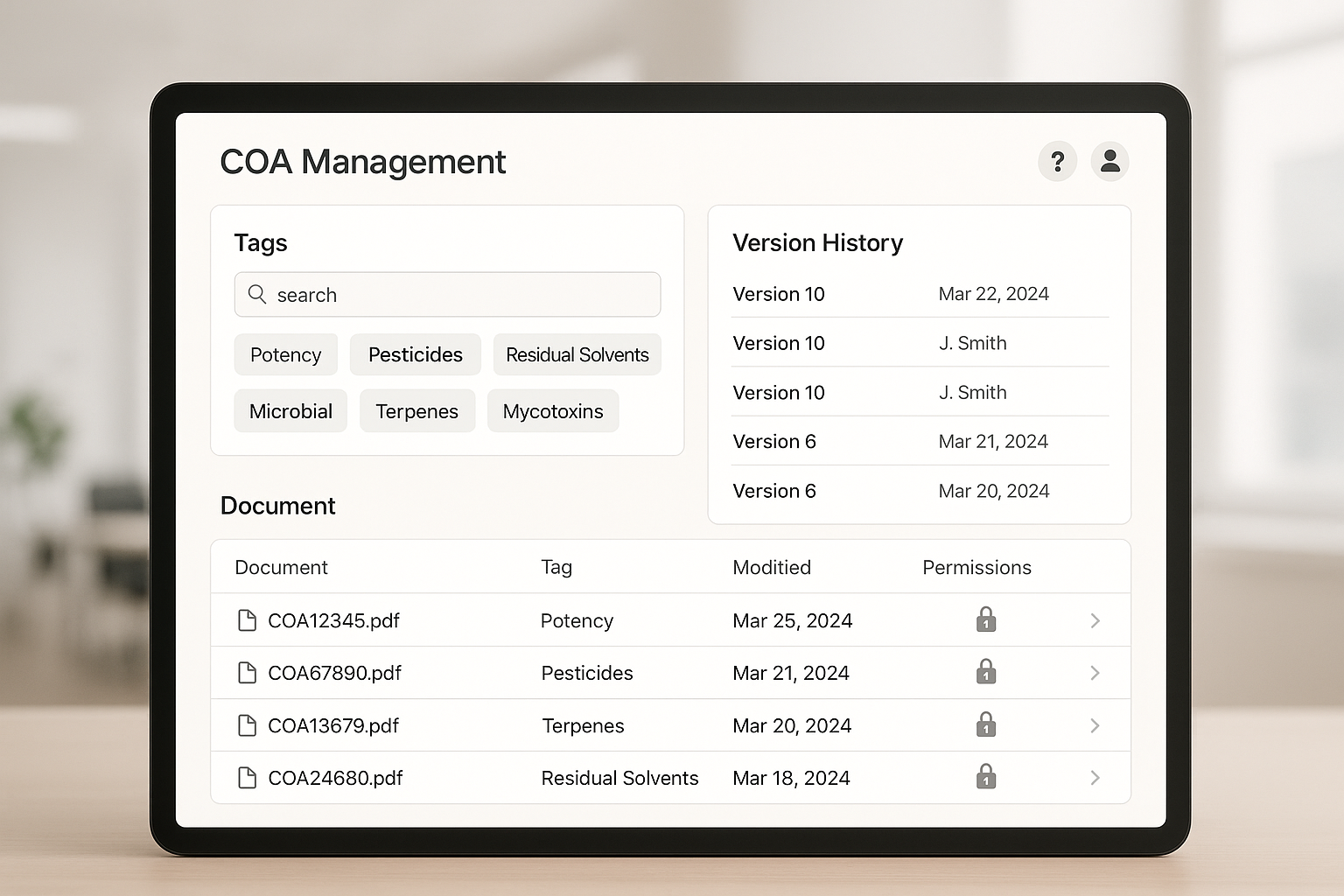This screenshot has height=896, width=1344.
Task: Click inside the tag search field
Action: (x=446, y=295)
